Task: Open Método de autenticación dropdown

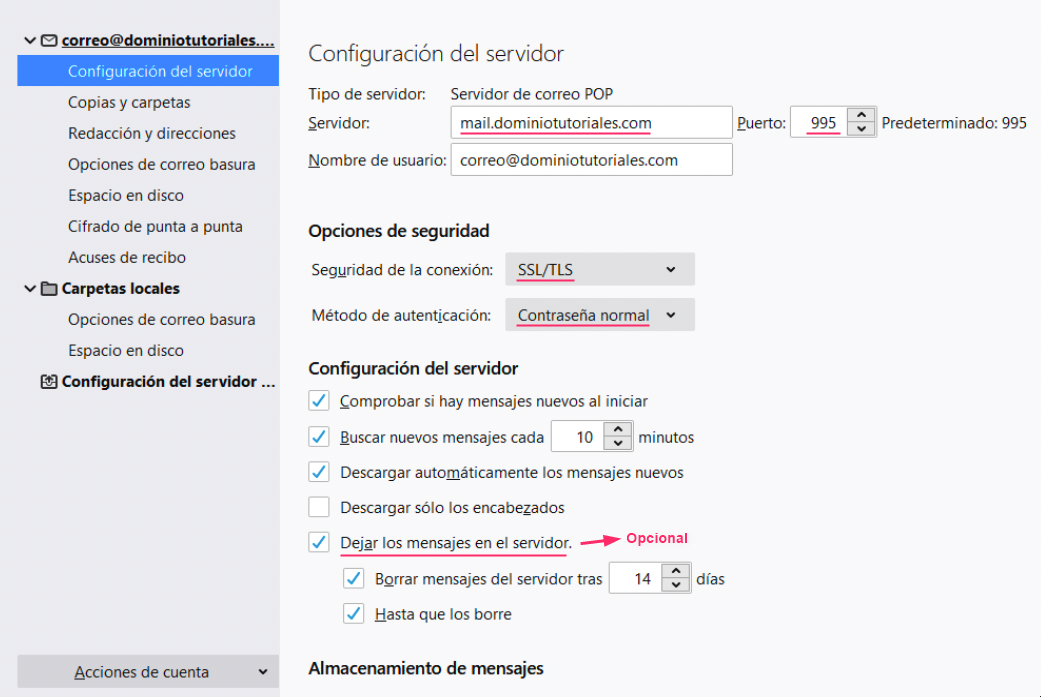Action: click(599, 315)
